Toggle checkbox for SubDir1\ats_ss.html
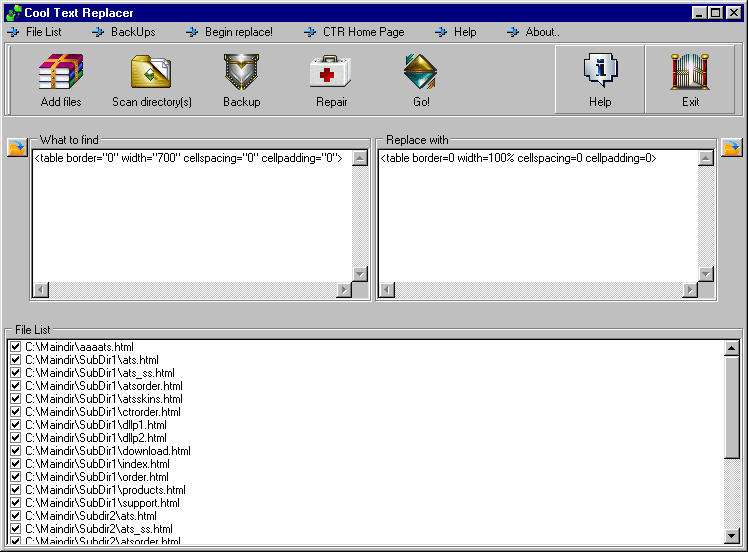748x552 pixels. (15, 373)
